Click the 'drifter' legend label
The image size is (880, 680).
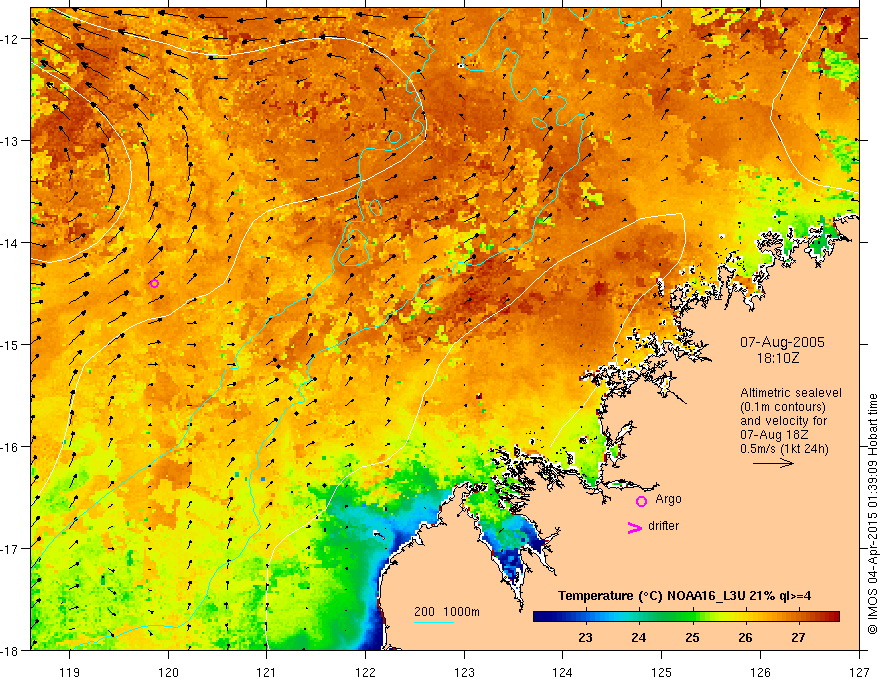click(x=663, y=526)
